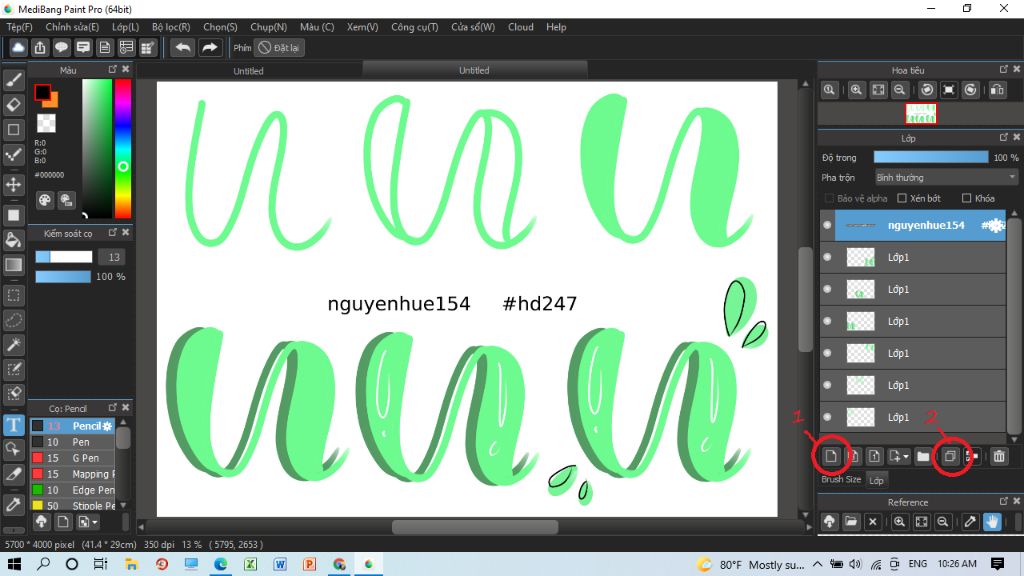Click the speech bubble icon in toolbar
Image resolution: width=1024 pixels, height=576 pixels.
click(x=61, y=48)
